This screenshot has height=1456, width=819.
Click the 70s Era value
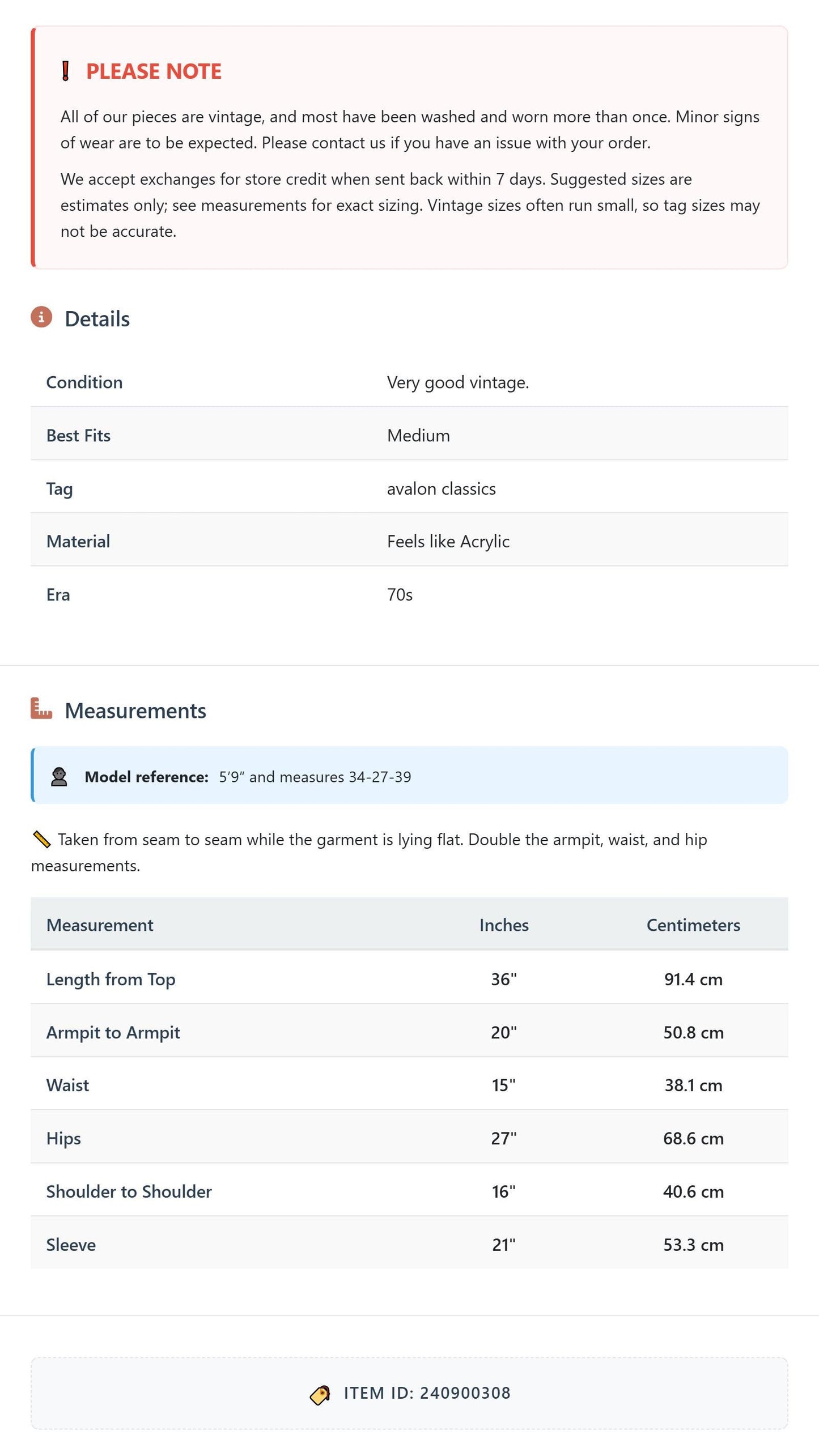coord(400,595)
